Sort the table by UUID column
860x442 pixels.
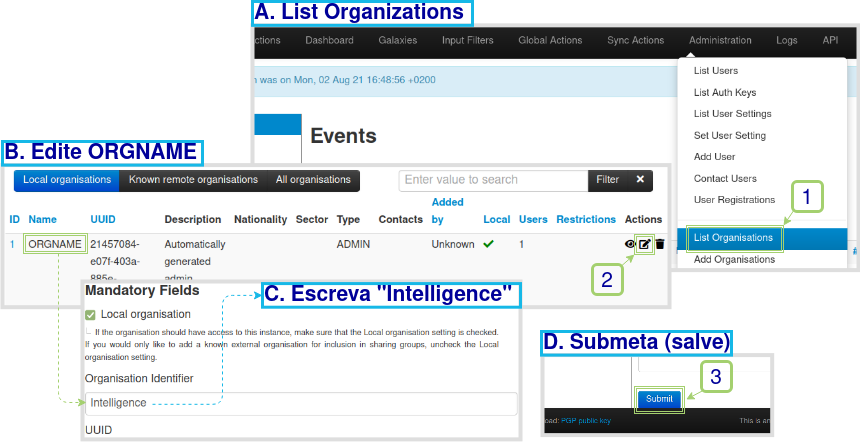click(x=103, y=219)
